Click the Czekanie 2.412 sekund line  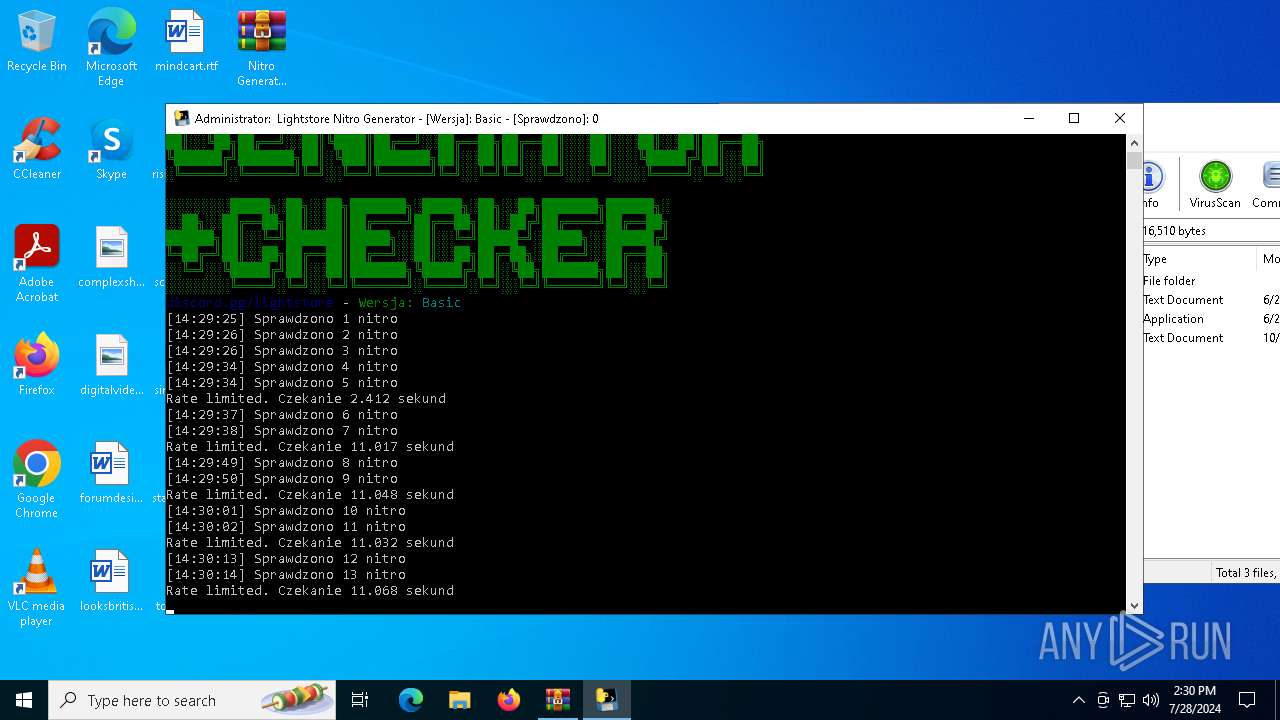[306, 399]
